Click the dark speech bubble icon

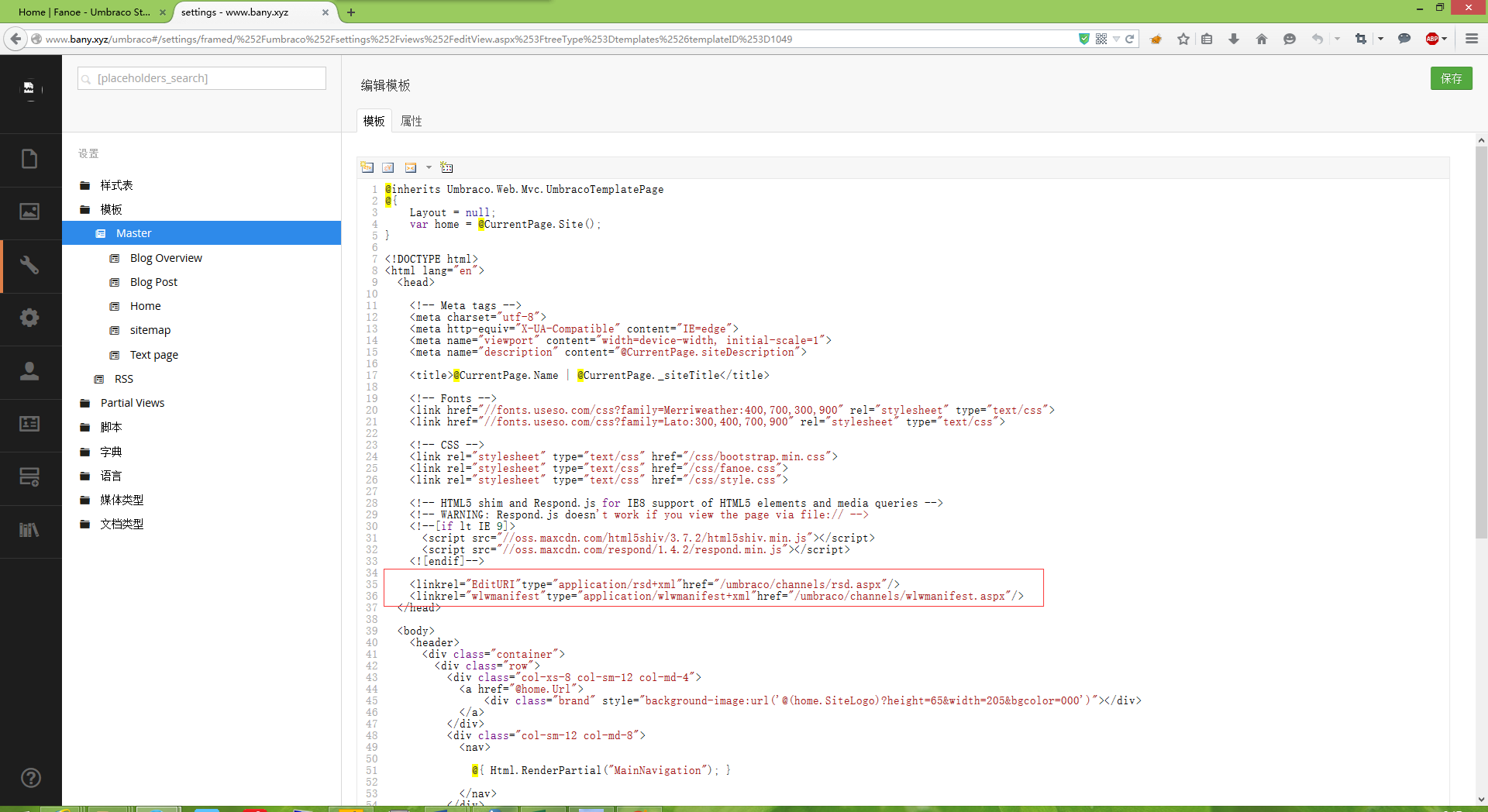click(x=1404, y=39)
